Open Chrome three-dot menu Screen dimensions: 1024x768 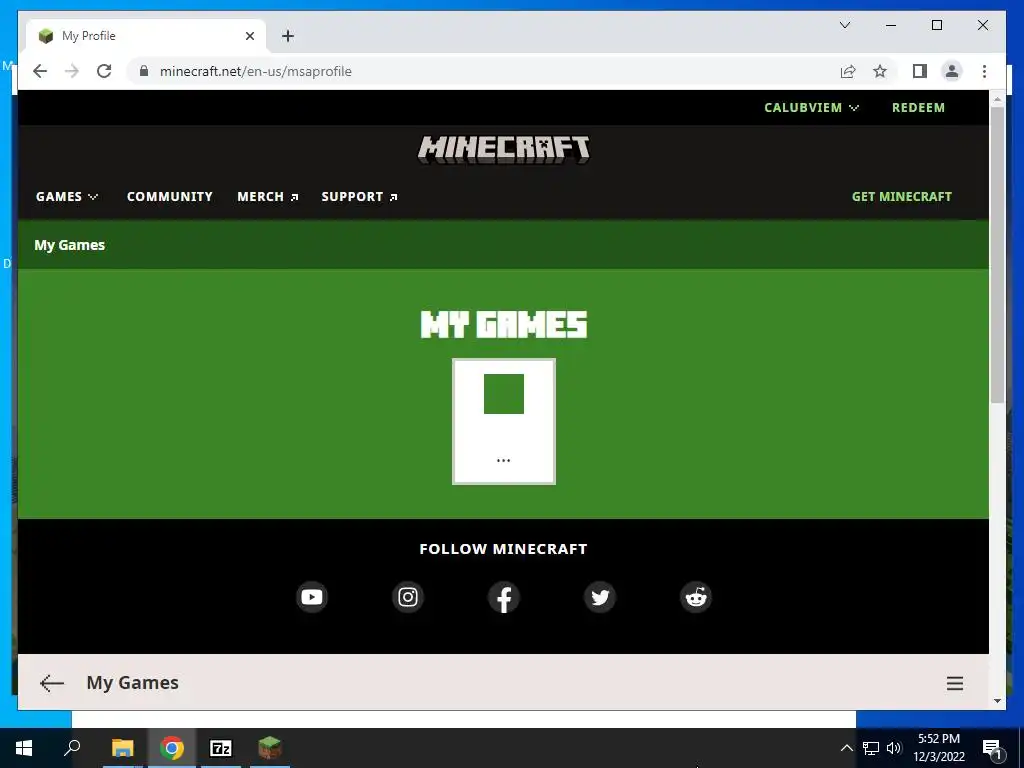(984, 71)
